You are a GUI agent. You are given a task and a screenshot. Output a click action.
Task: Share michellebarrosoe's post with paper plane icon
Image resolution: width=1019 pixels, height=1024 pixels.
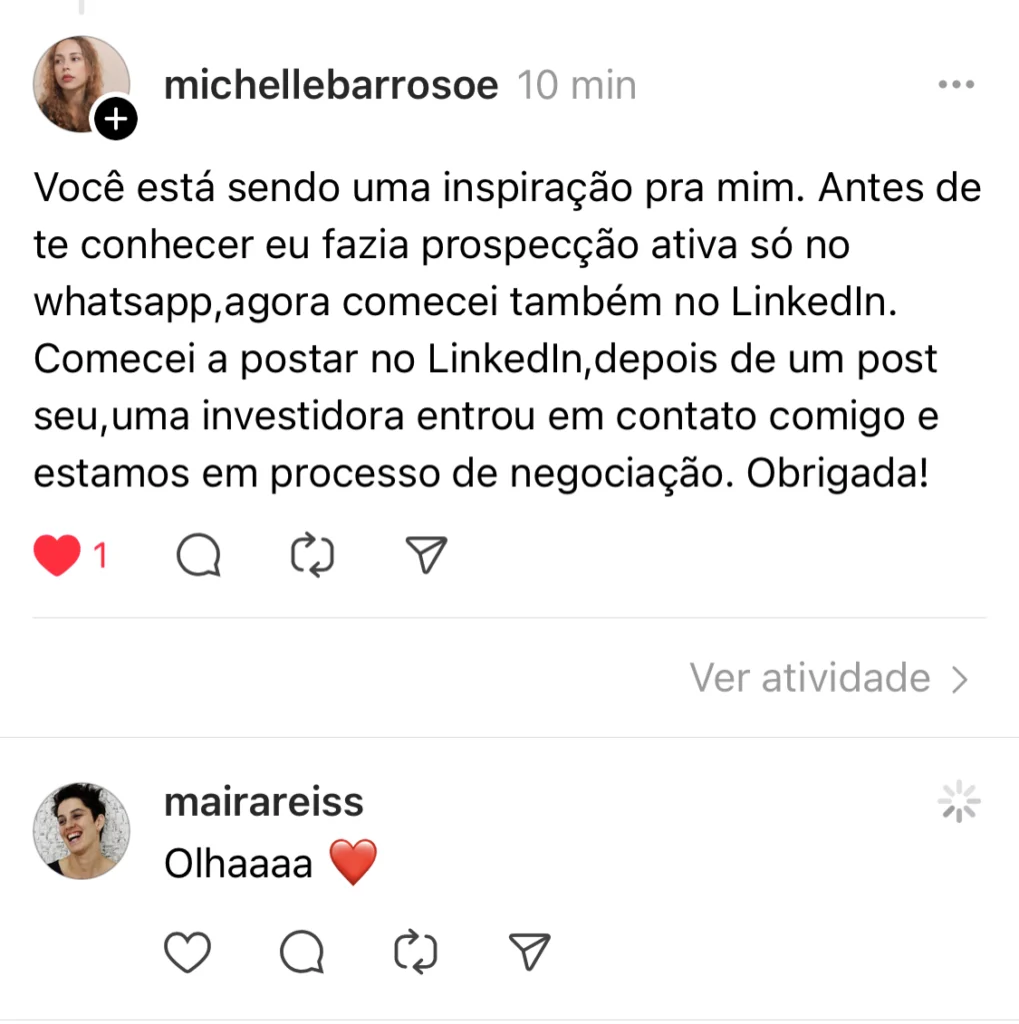(426, 555)
